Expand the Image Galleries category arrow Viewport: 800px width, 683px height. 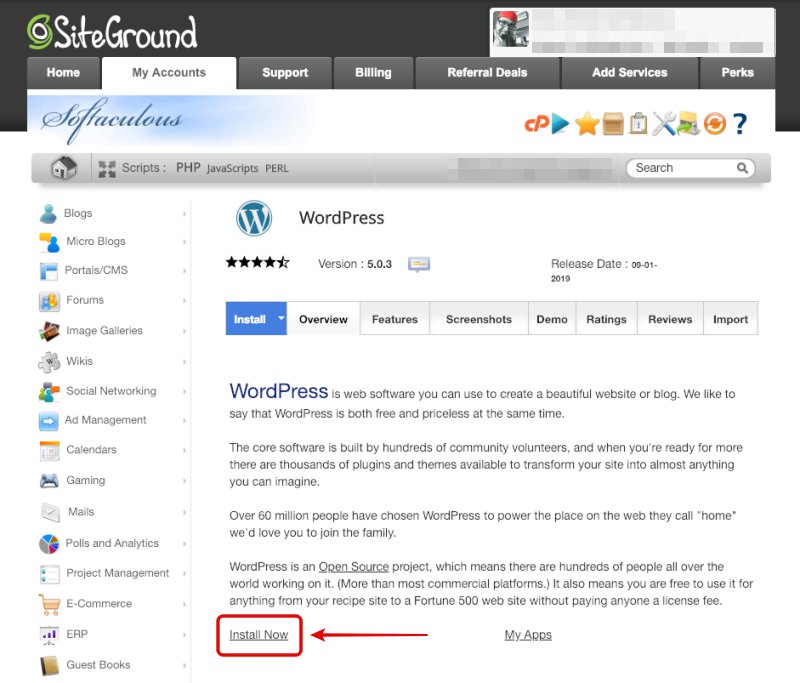(x=184, y=331)
